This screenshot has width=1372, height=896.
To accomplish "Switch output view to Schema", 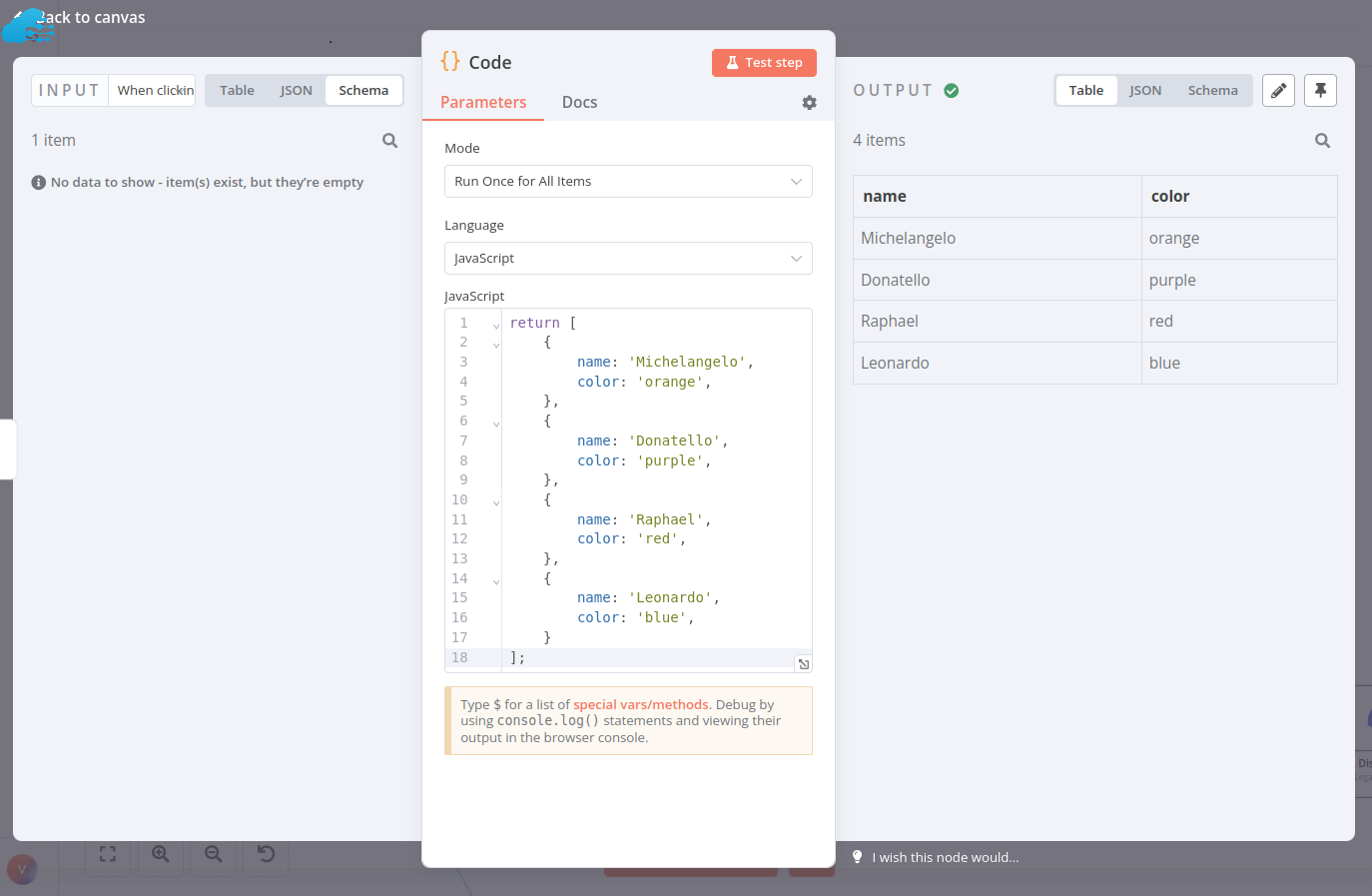I will coord(1212,91).
